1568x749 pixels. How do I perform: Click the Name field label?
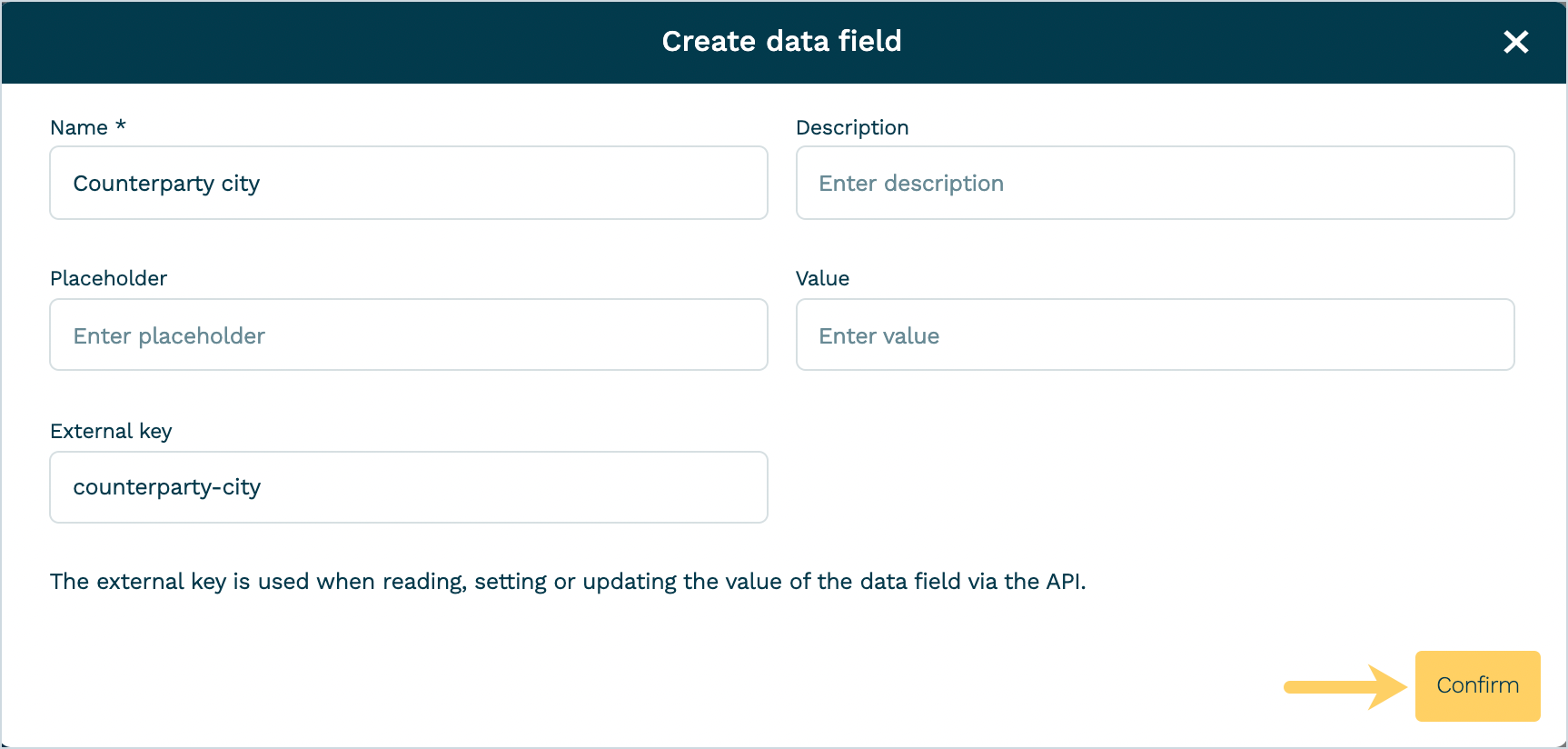[79, 127]
